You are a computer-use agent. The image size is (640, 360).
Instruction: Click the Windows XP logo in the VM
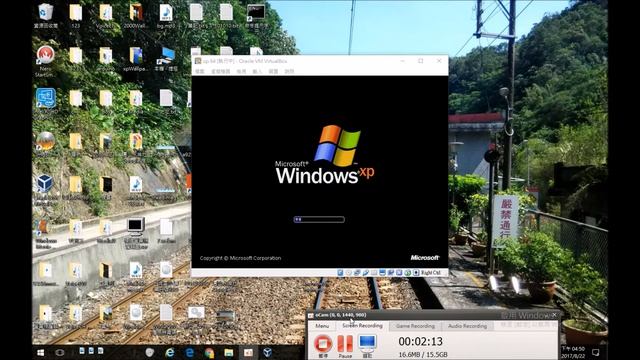[325, 155]
